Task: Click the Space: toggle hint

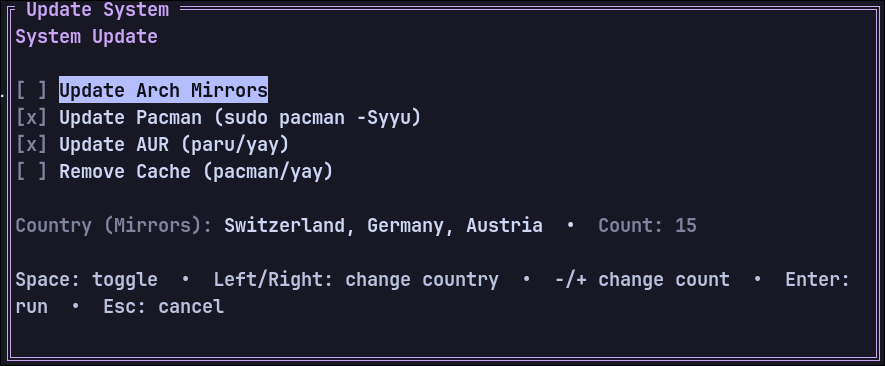Action: 86,280
